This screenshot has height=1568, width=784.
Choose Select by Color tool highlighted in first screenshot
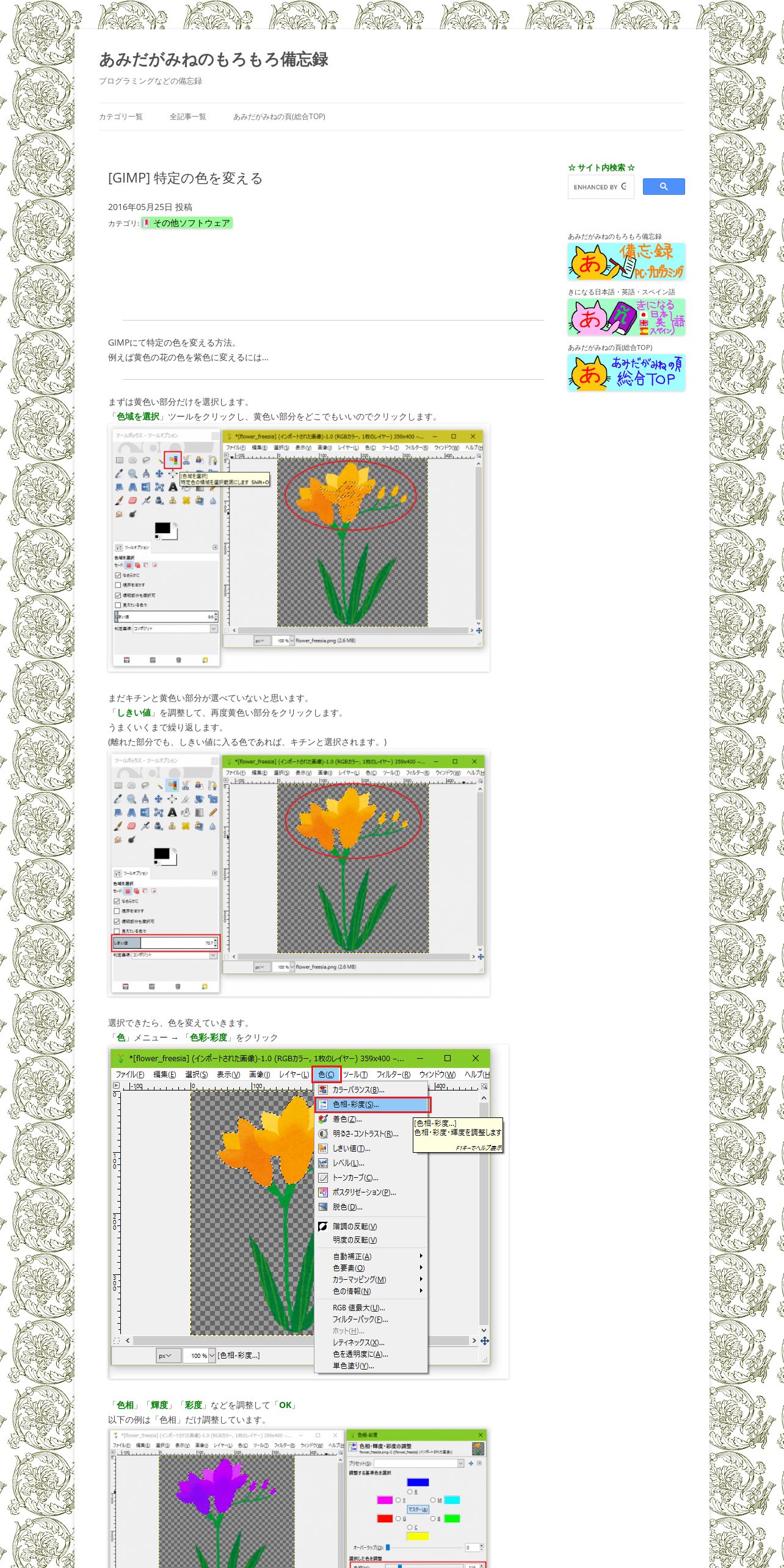[173, 460]
